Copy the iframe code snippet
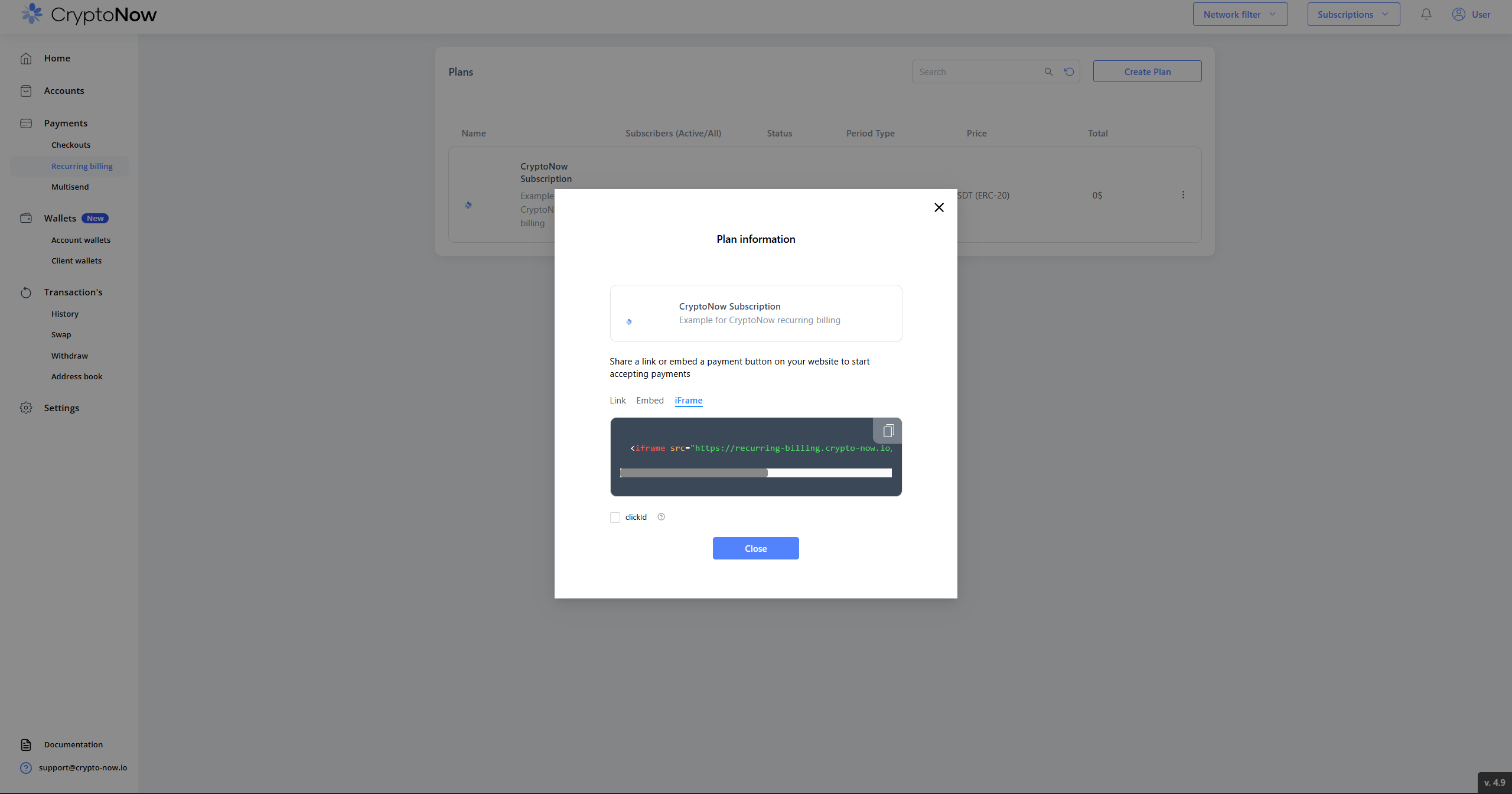 [x=888, y=431]
